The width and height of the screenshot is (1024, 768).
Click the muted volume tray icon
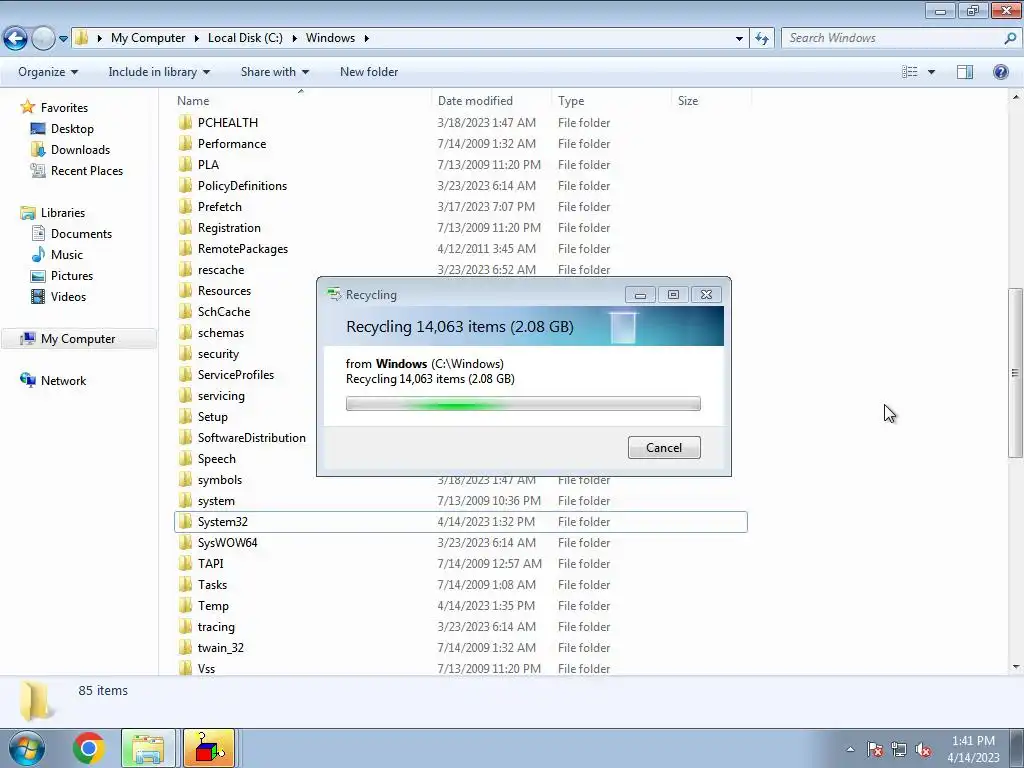pos(923,749)
